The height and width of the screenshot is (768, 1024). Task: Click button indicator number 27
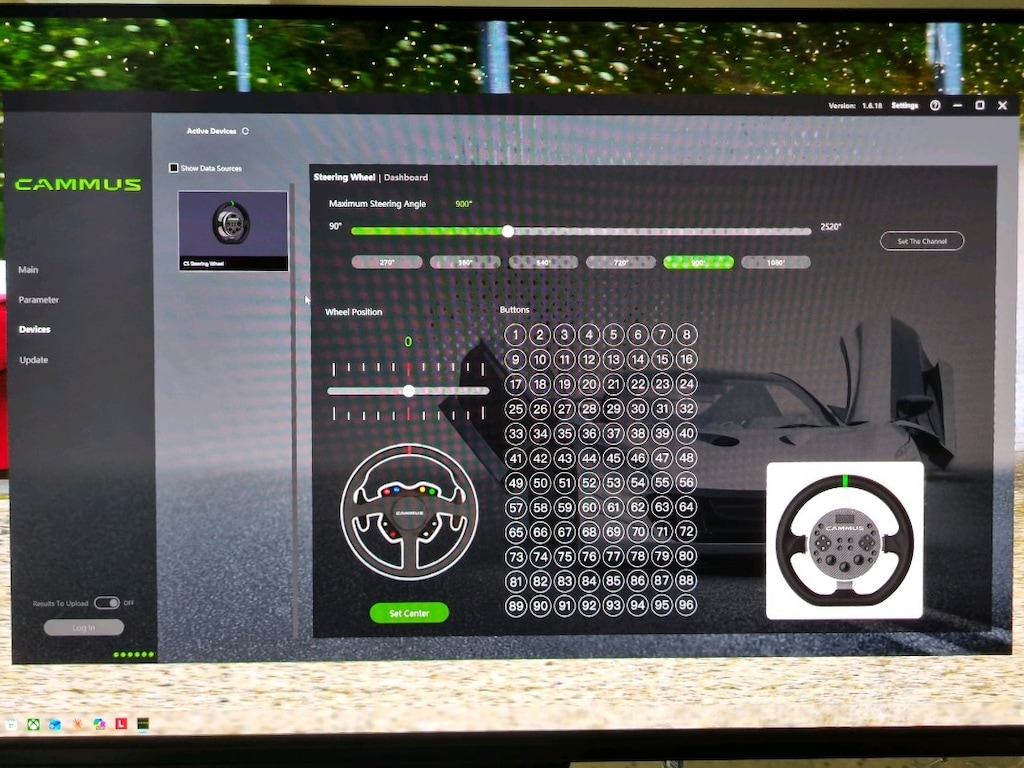point(564,409)
